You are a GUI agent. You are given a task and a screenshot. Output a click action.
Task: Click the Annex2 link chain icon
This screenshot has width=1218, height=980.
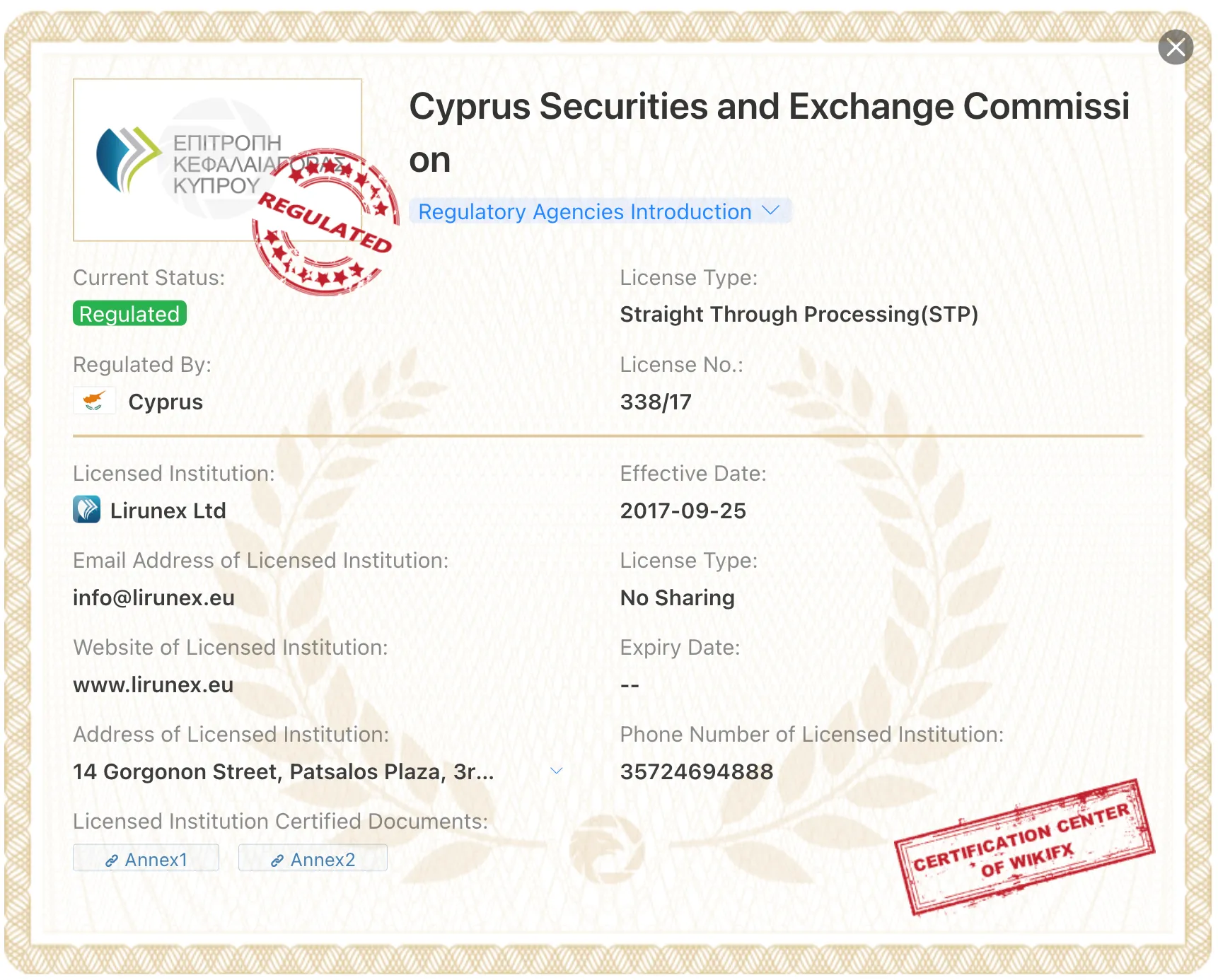(x=277, y=861)
